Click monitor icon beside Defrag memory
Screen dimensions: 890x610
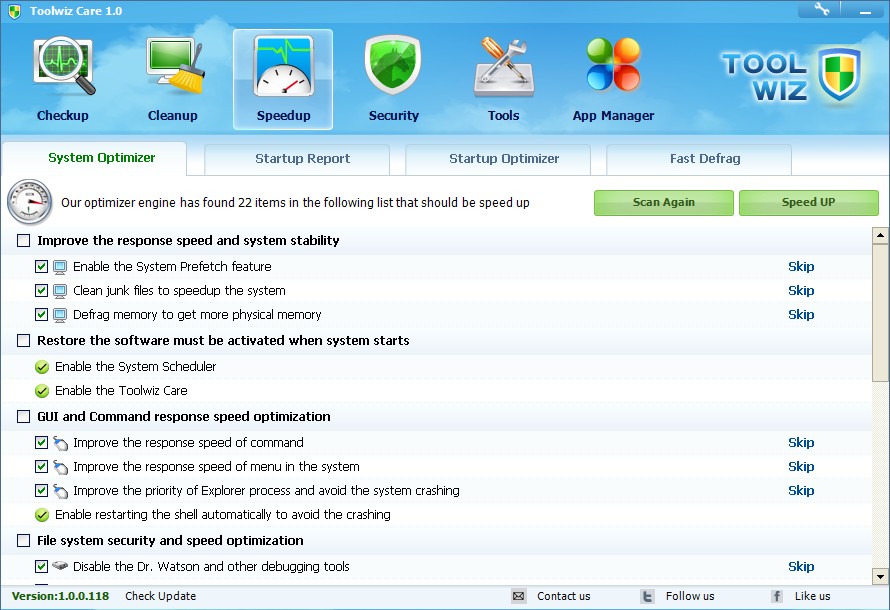click(x=60, y=315)
